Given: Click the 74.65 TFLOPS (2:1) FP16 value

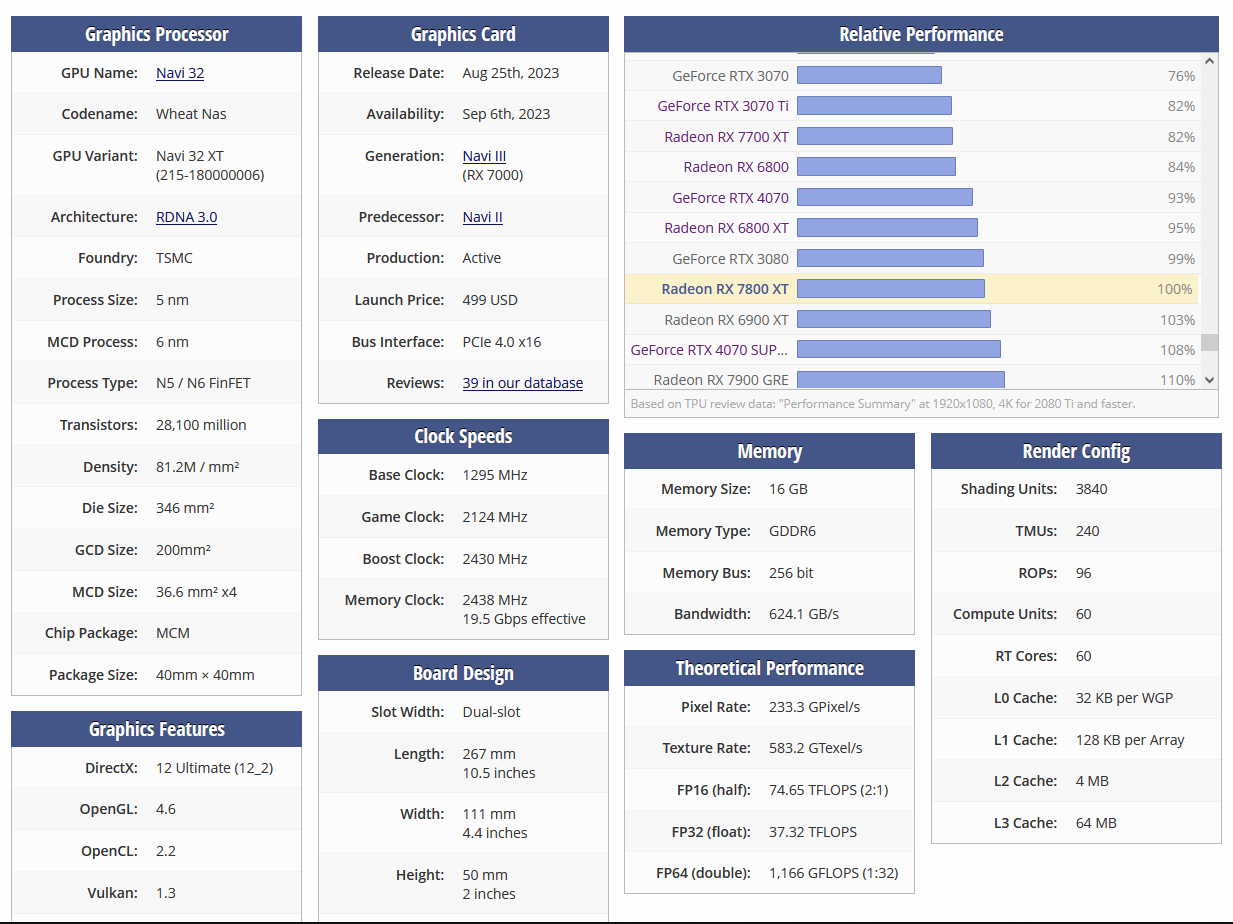Looking at the screenshot, I should [828, 790].
